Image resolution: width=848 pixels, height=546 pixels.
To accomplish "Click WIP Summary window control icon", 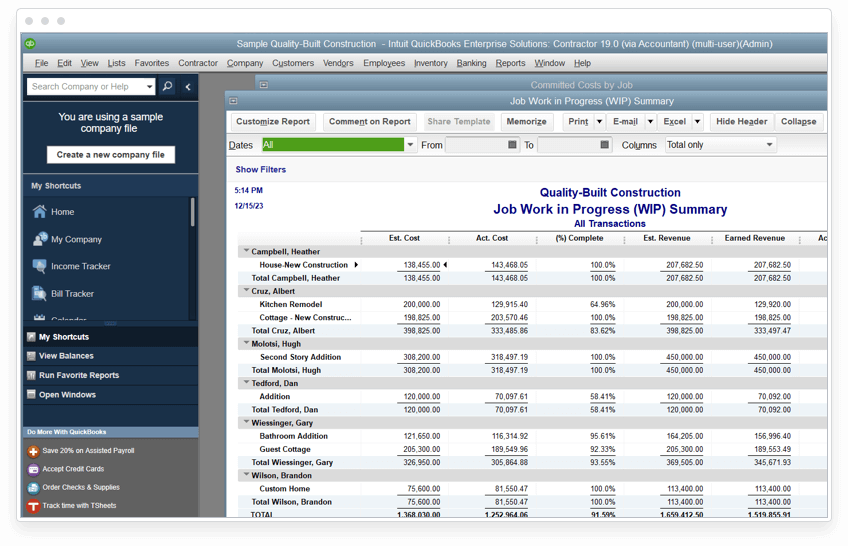I will [233, 101].
